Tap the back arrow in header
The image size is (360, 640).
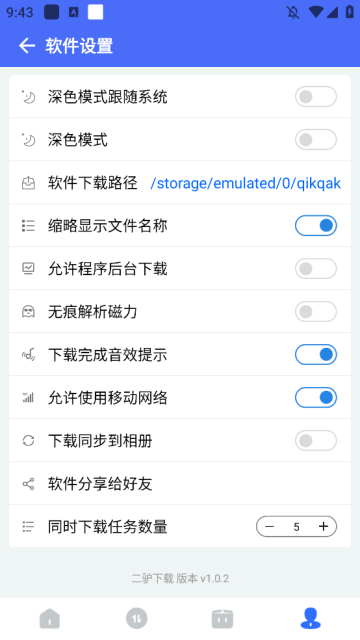click(x=27, y=46)
